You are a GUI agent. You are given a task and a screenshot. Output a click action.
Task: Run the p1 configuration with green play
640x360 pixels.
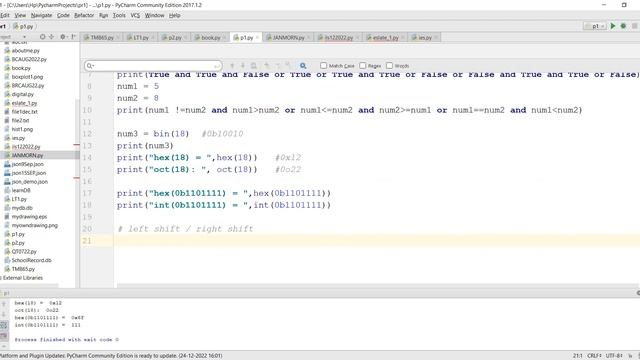(x=613, y=26)
